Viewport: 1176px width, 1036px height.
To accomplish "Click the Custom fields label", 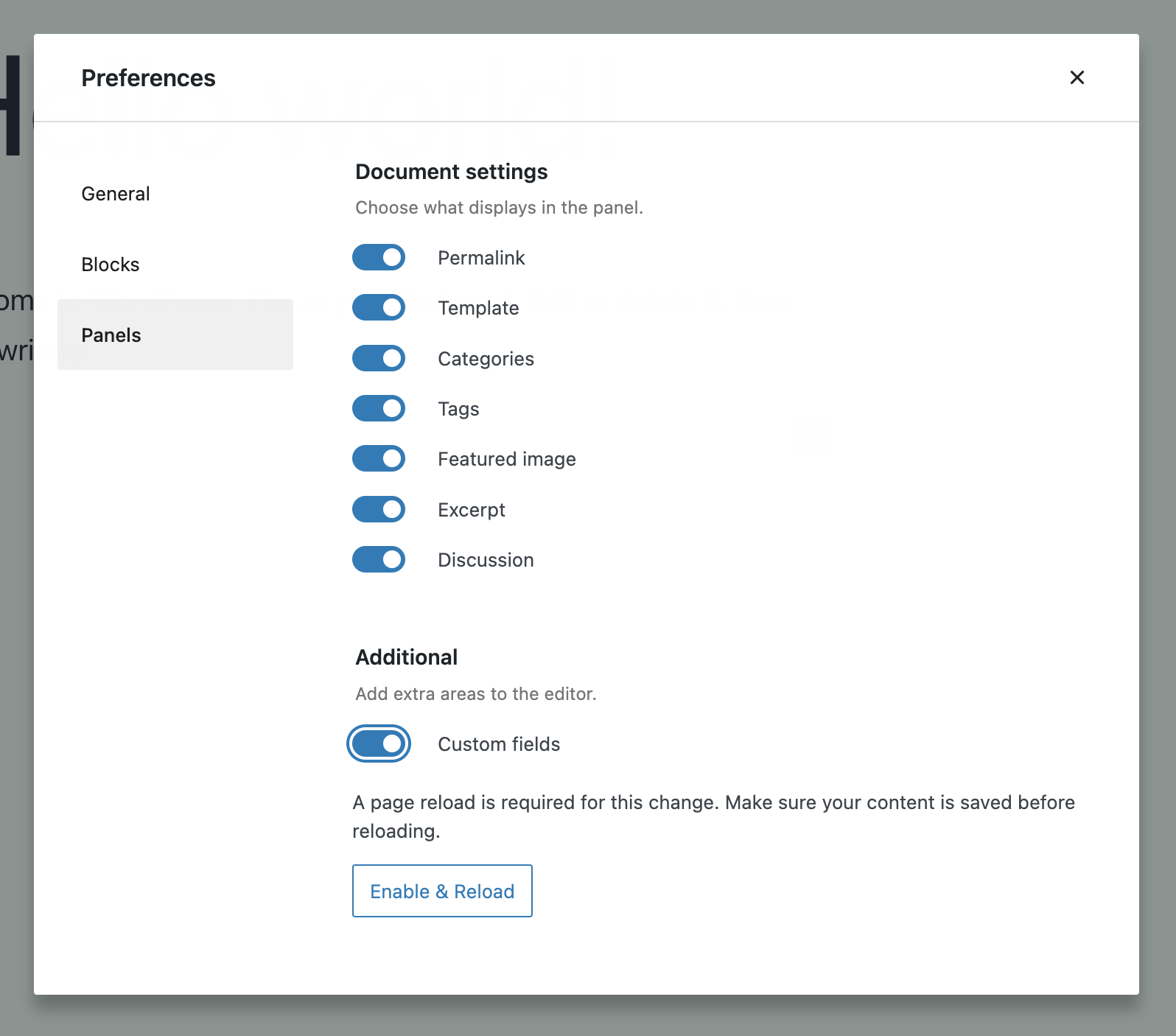I will pos(499,744).
